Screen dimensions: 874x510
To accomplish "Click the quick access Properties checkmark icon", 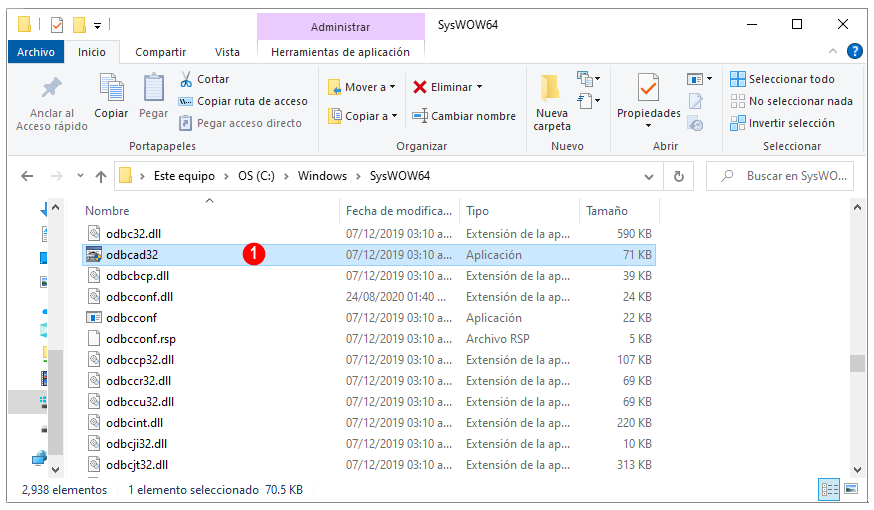I will (56, 25).
